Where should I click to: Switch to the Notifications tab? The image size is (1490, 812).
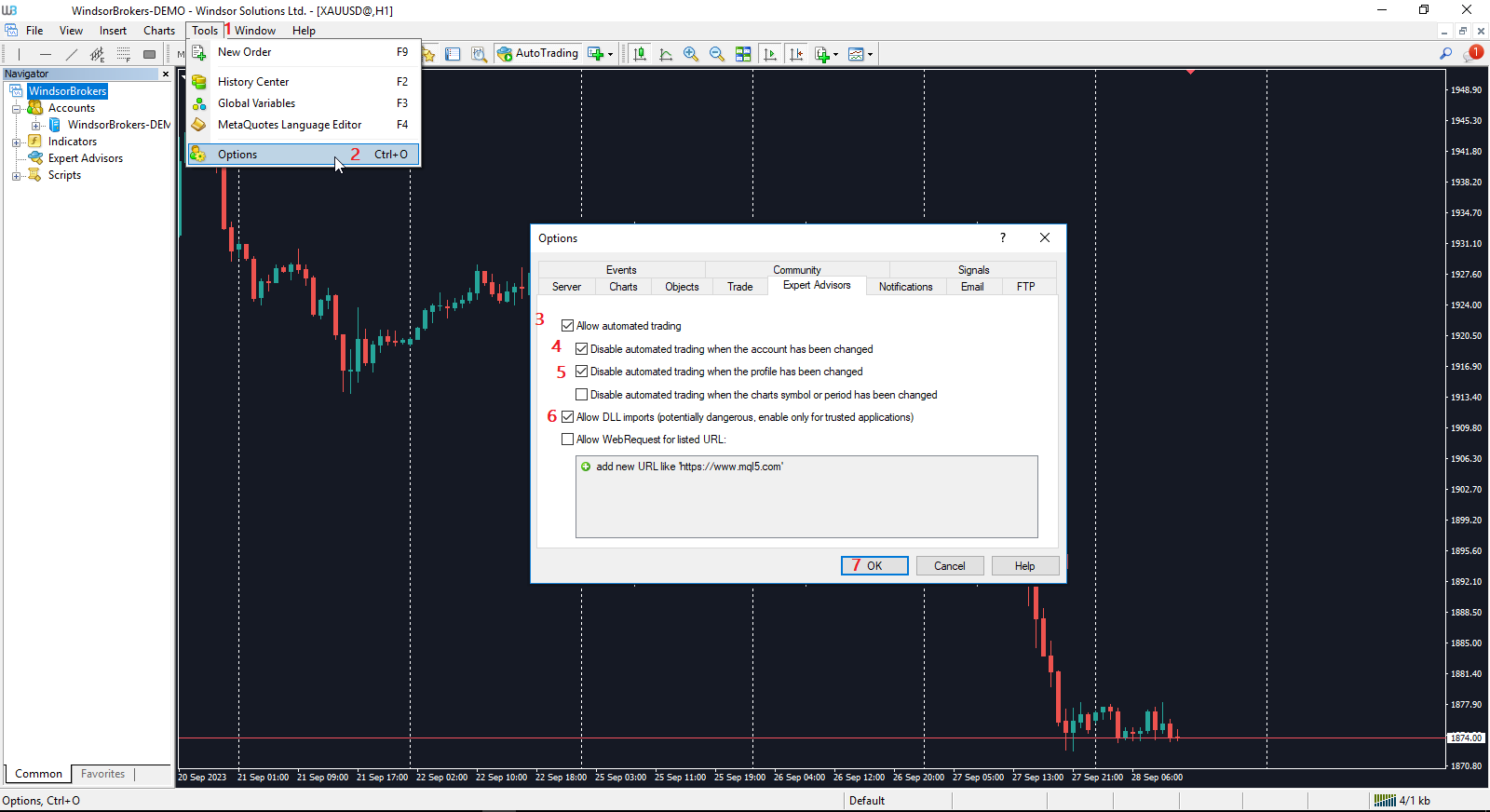point(905,287)
